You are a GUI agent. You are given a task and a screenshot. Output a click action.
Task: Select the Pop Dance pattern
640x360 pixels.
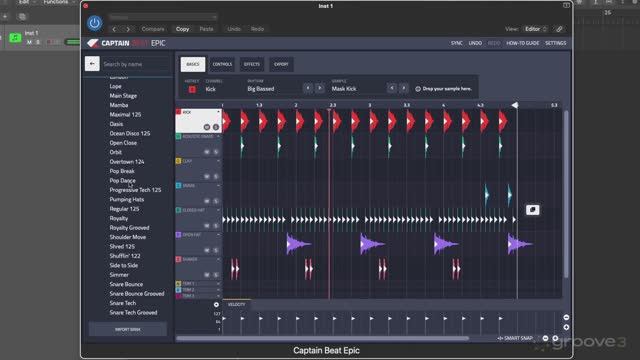click(122, 180)
